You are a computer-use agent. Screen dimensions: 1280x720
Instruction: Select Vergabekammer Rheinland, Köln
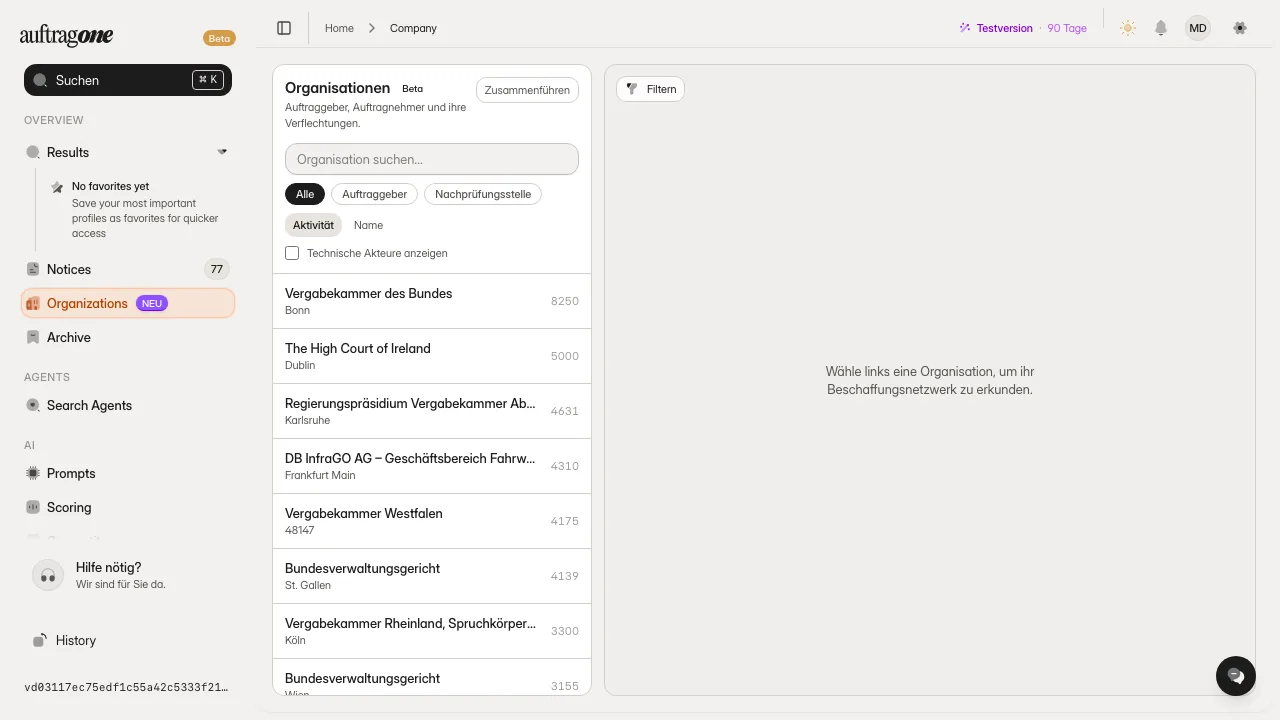click(x=432, y=631)
